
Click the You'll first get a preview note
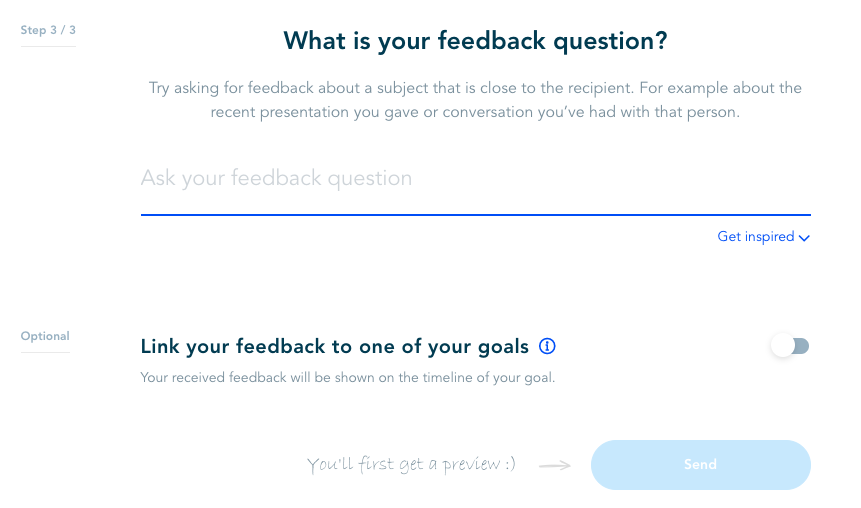411,465
